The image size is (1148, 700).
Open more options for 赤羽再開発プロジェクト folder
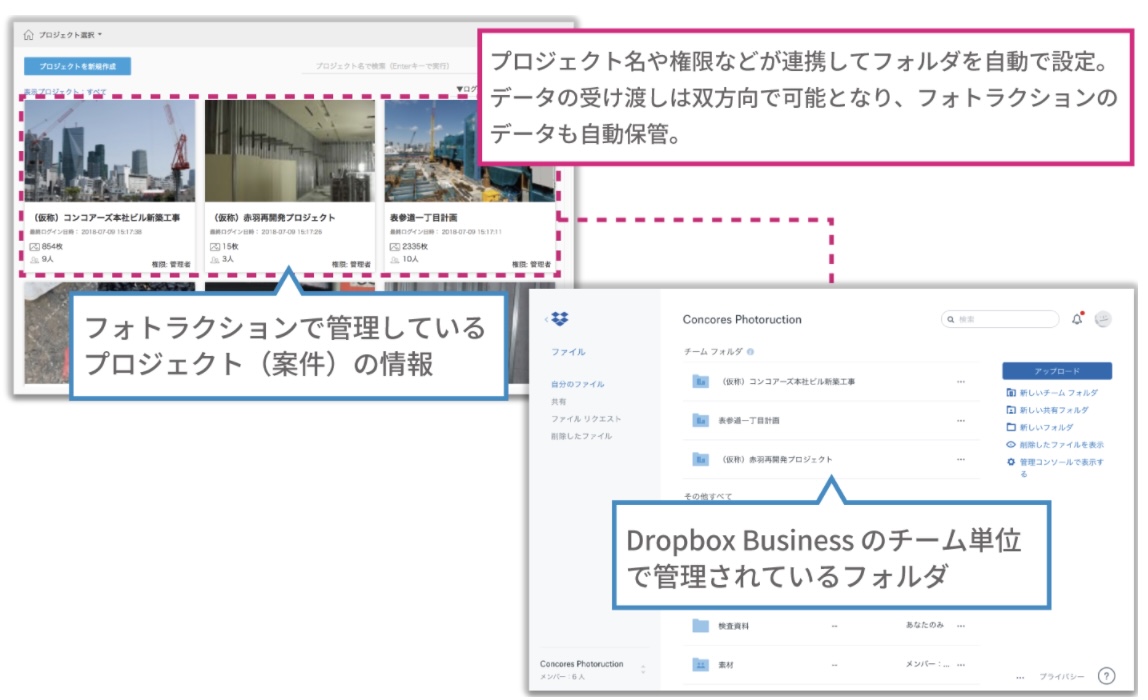961,459
